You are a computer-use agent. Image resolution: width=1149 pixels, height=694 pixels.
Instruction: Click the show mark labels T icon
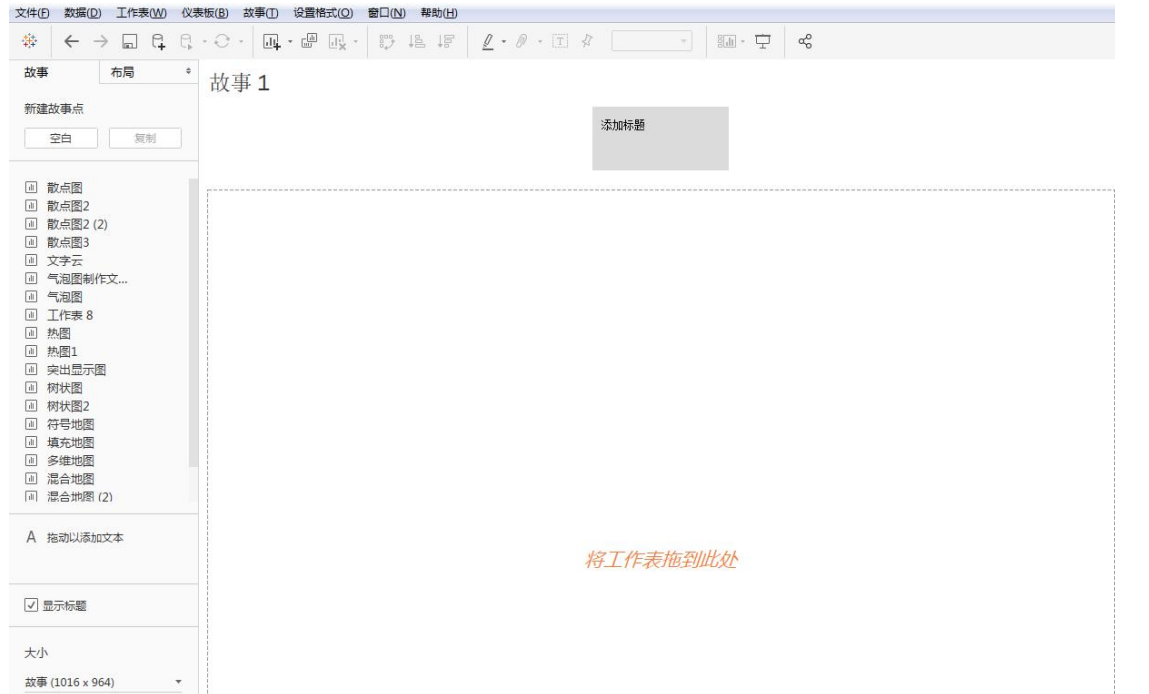click(560, 42)
